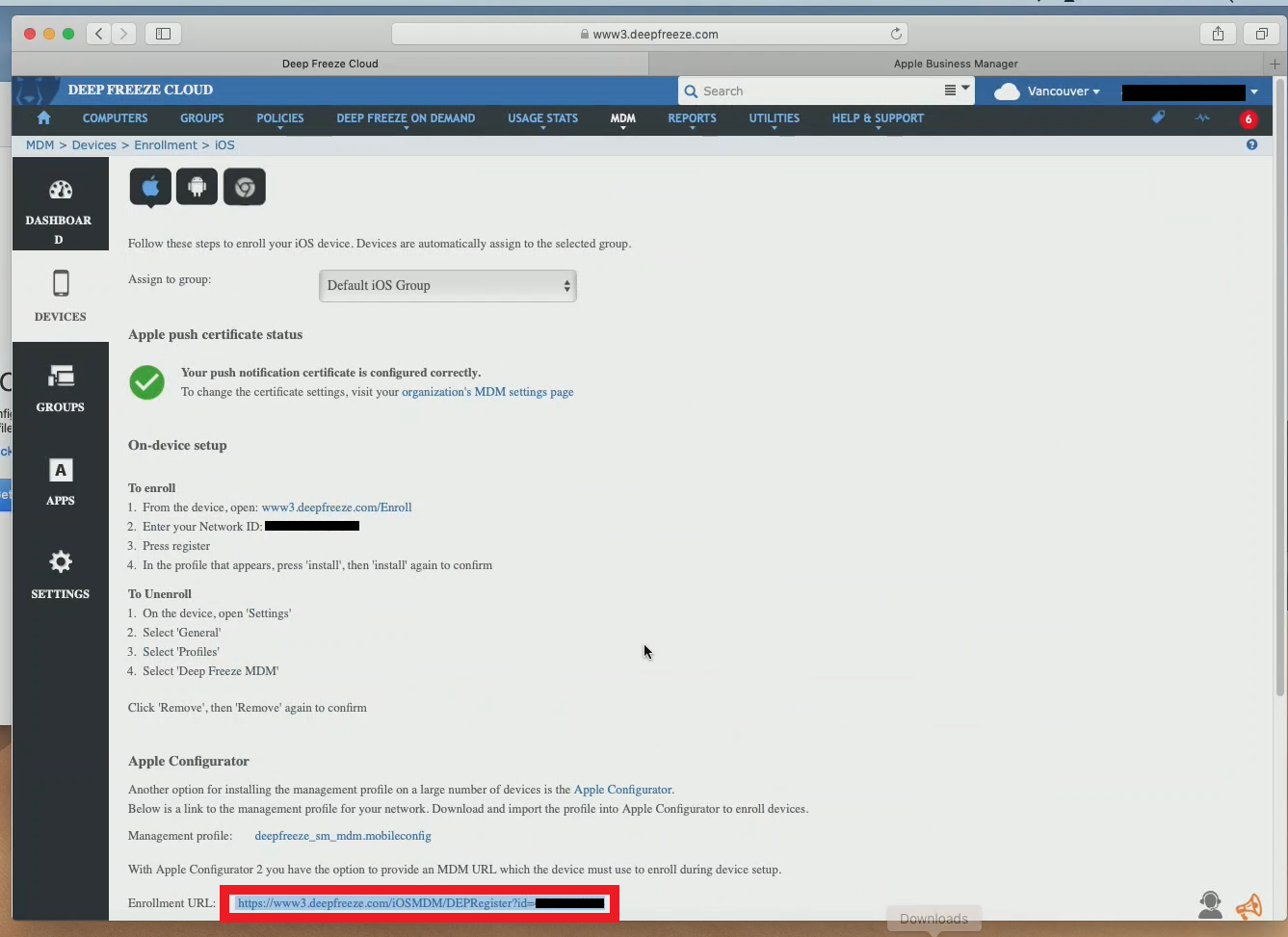This screenshot has height=937, width=1288.
Task: Select the Chrome platform icon
Action: [245, 187]
